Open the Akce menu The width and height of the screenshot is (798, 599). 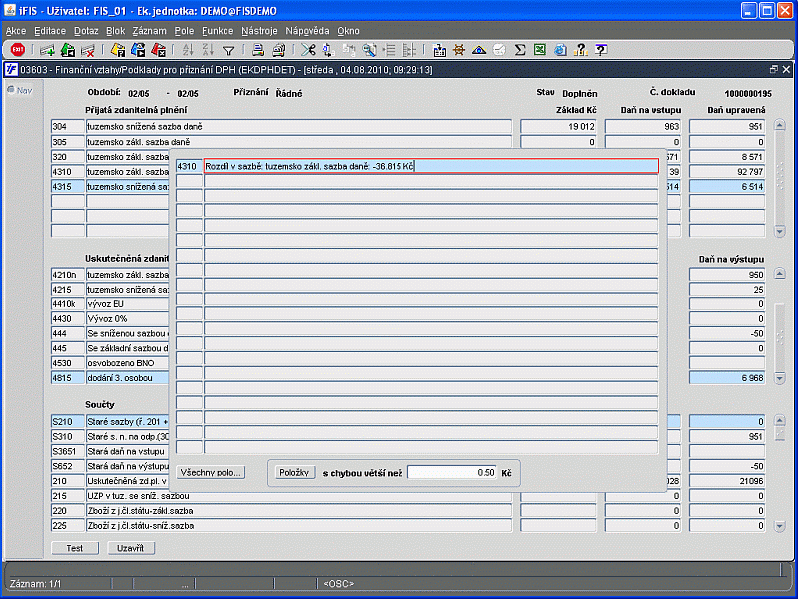click(16, 31)
